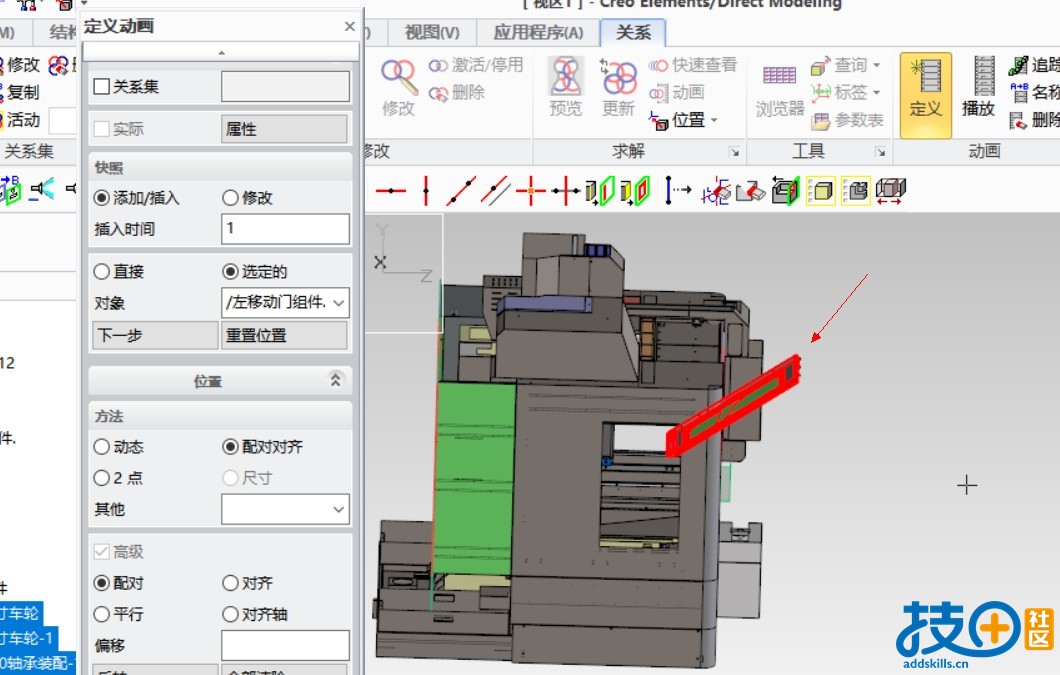Switch to the 应用程序(A) tab

(x=538, y=32)
